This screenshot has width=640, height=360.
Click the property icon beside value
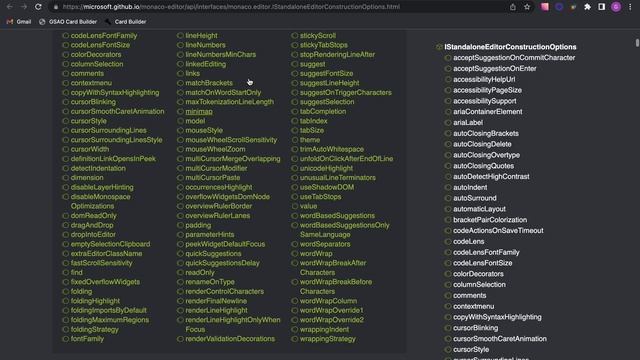(x=295, y=206)
